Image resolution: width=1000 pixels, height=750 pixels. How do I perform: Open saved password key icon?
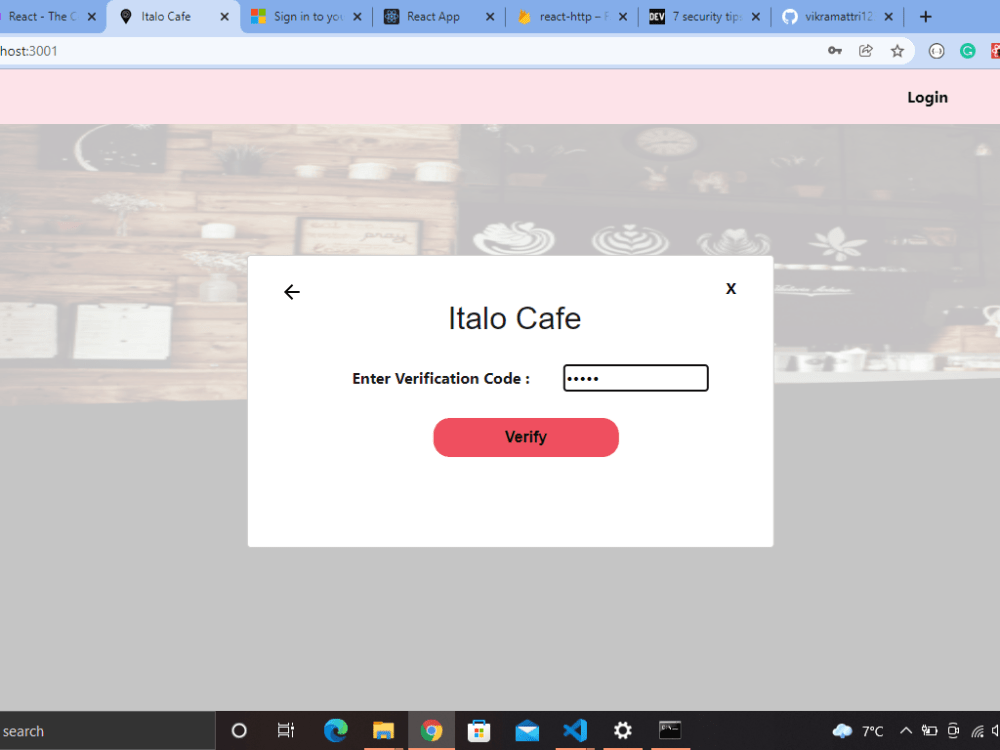834,51
